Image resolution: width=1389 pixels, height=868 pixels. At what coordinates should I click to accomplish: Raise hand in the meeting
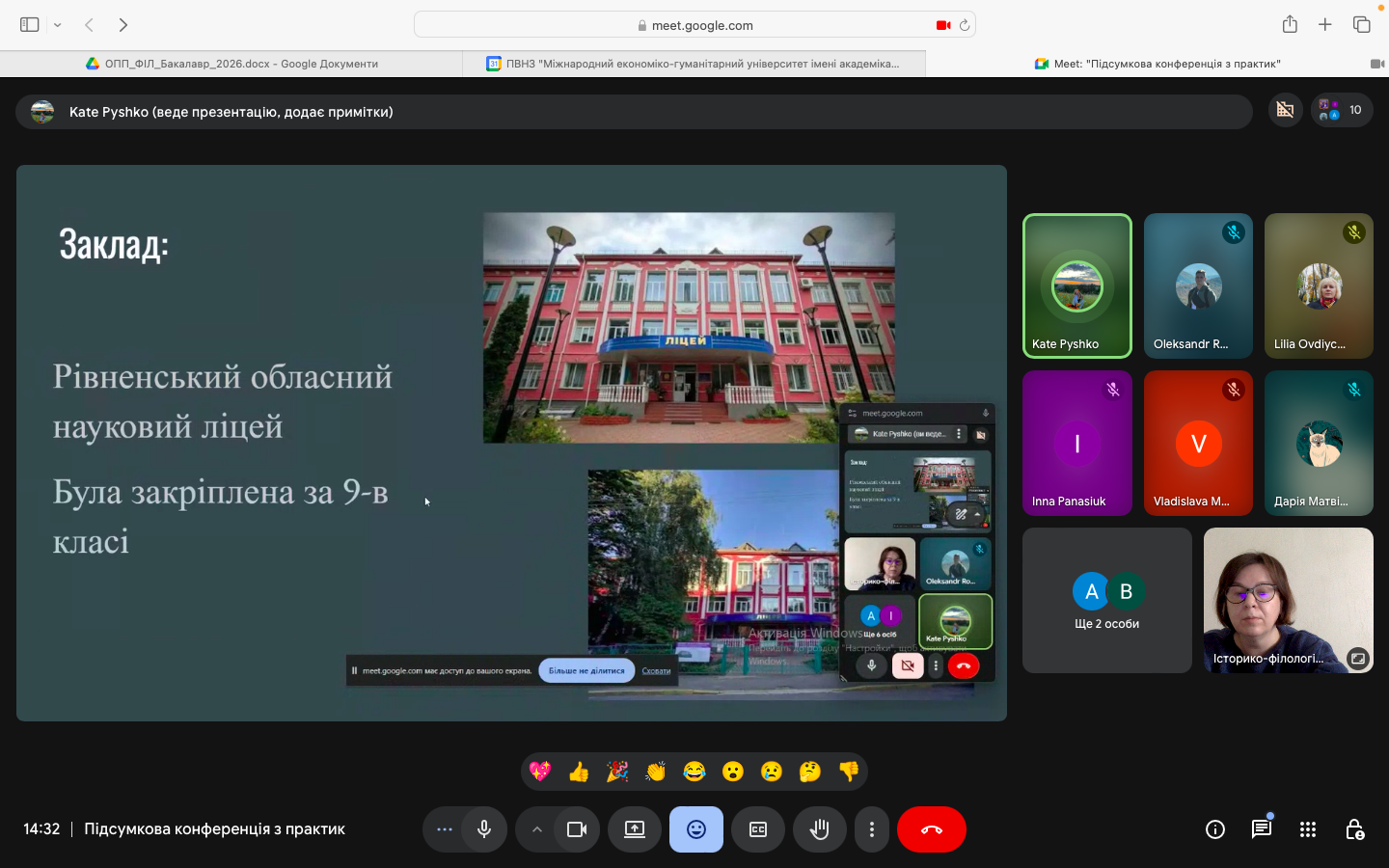tap(820, 829)
